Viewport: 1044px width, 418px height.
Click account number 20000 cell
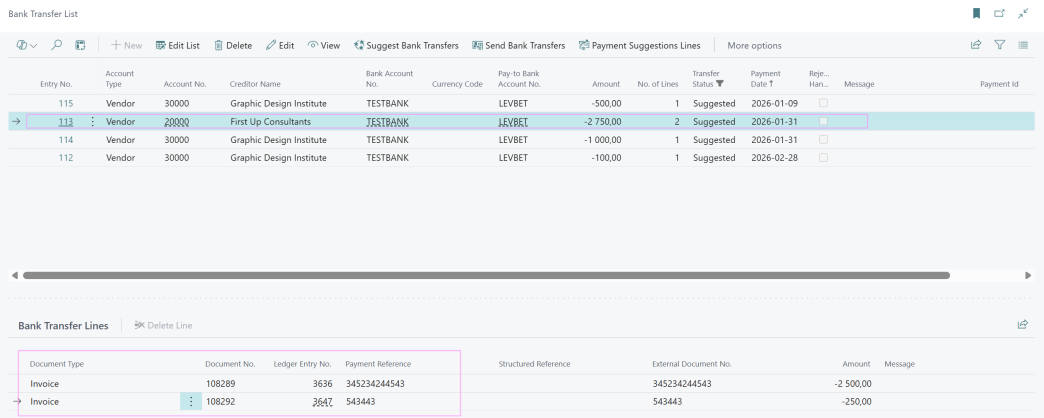click(x=177, y=122)
